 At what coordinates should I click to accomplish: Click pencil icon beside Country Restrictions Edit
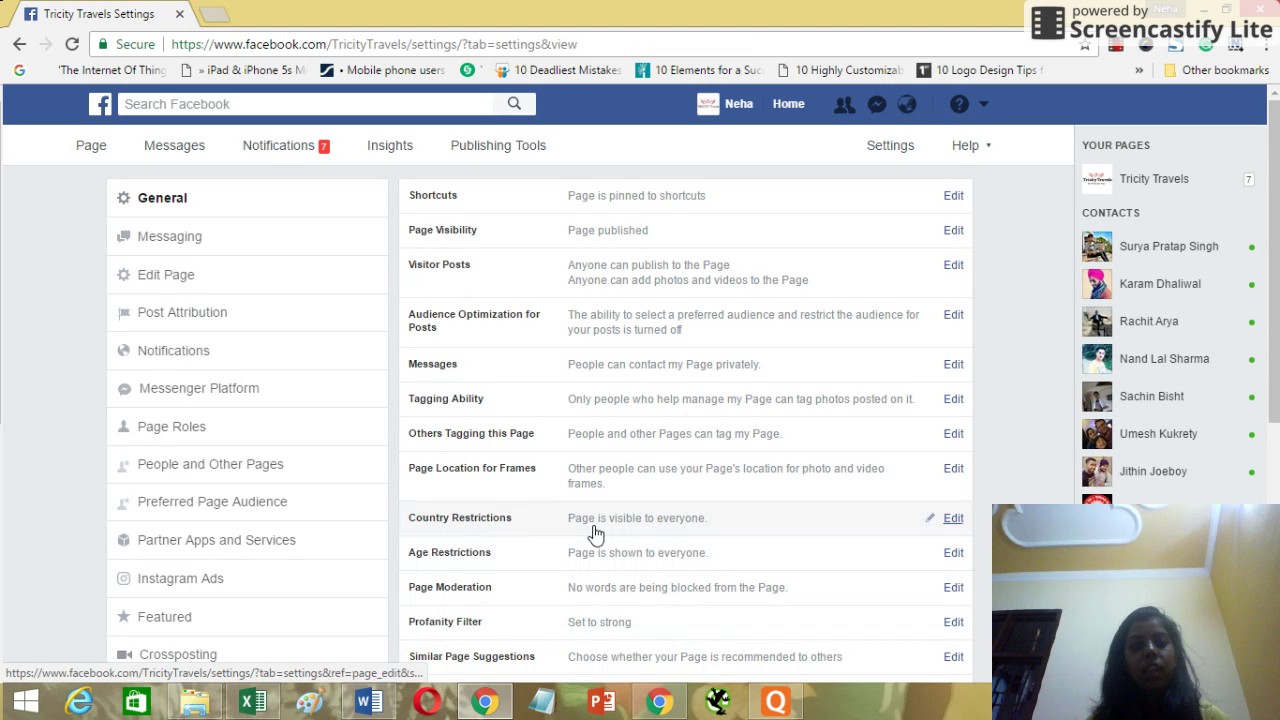pos(930,518)
